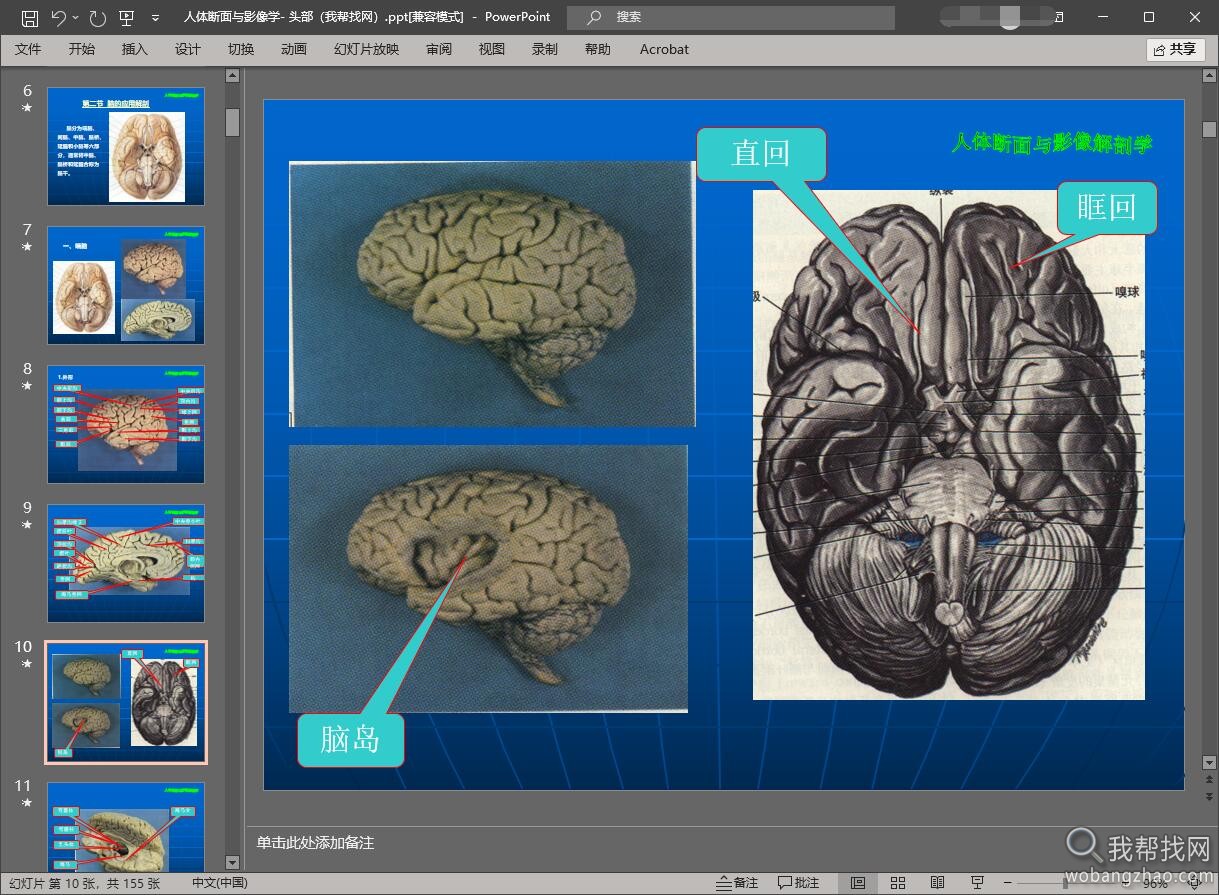Screen dimensions: 1219x895
Task: Click the 人体断面与影像解剖学 slide title text
Action: [1052, 144]
